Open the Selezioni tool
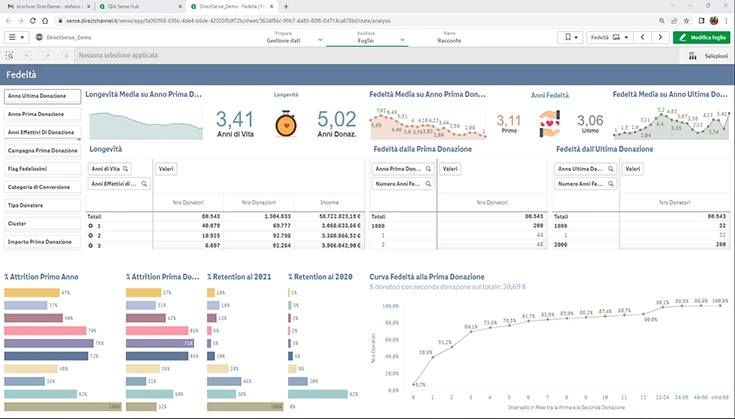 click(708, 56)
